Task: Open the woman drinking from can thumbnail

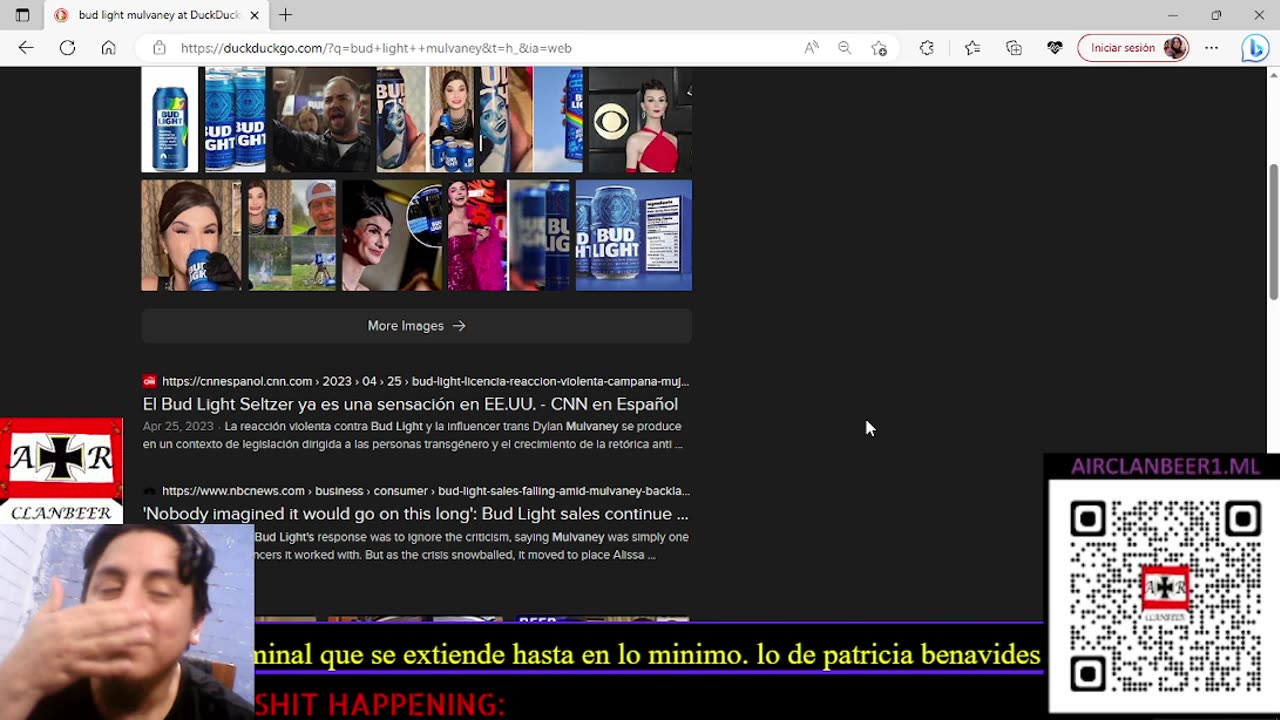Action: tap(191, 235)
